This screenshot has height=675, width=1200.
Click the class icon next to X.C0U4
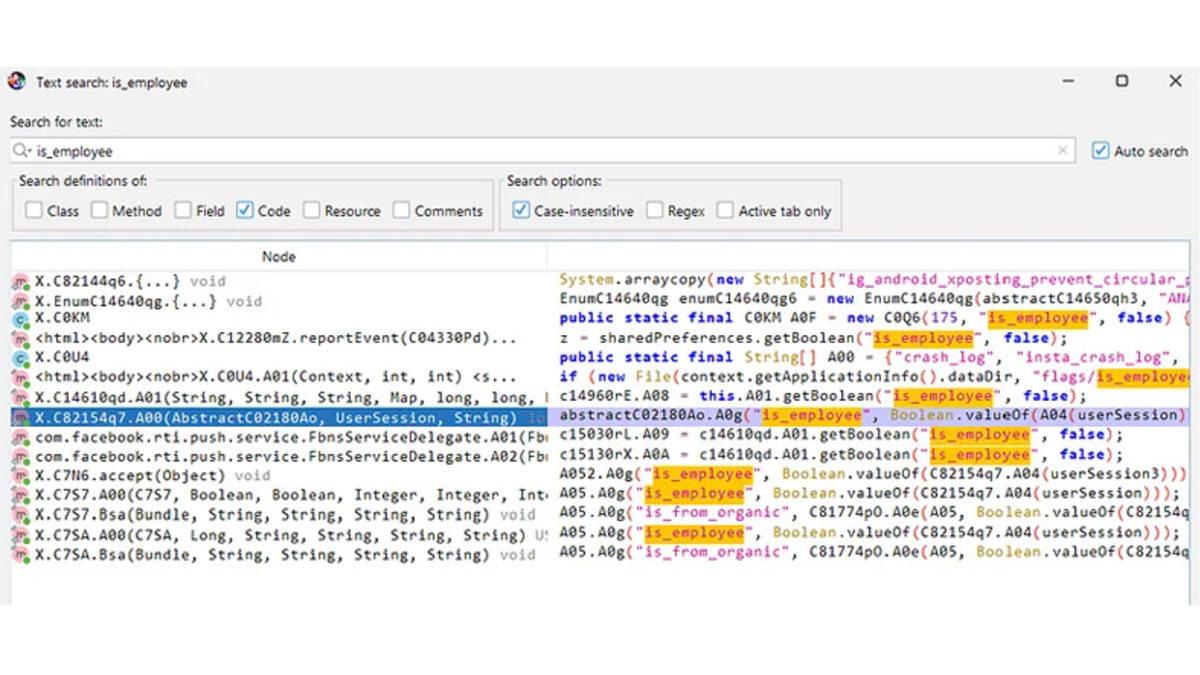pos(21,358)
